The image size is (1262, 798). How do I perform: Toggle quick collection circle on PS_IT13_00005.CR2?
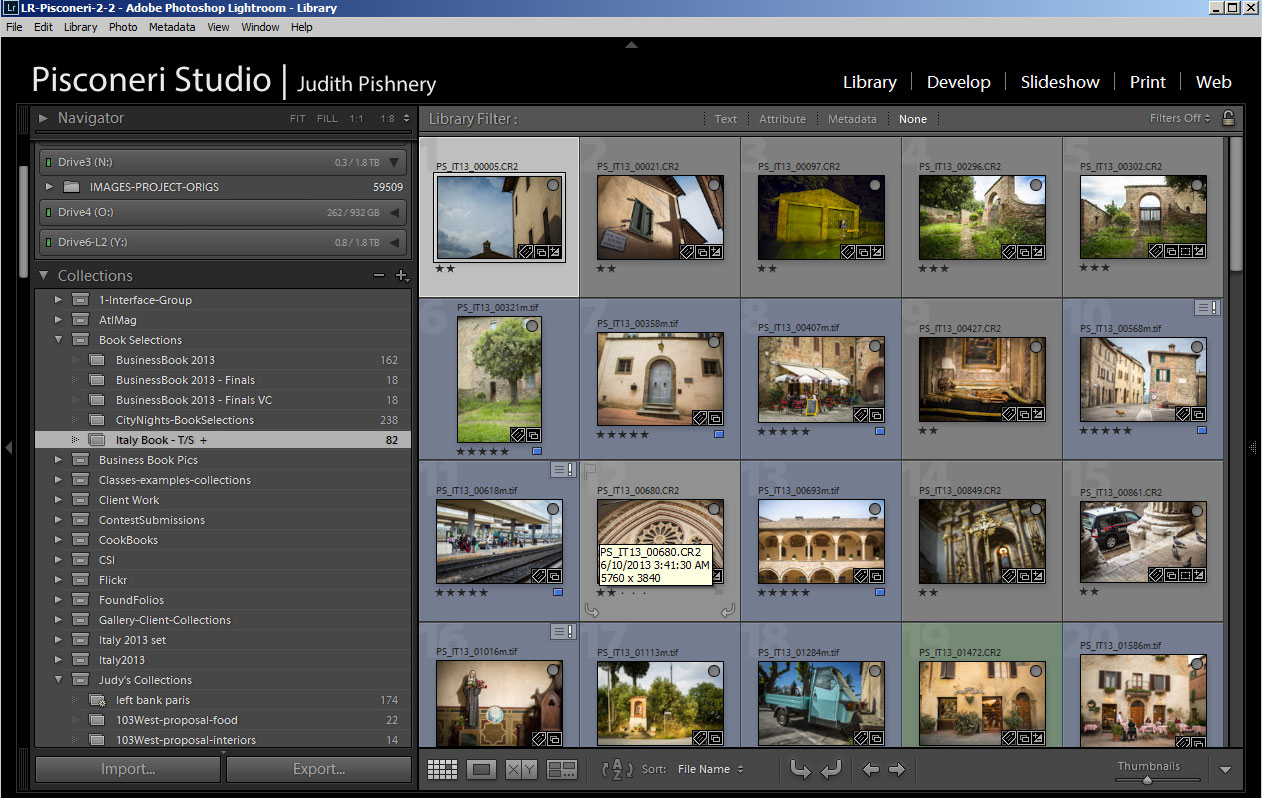[553, 185]
